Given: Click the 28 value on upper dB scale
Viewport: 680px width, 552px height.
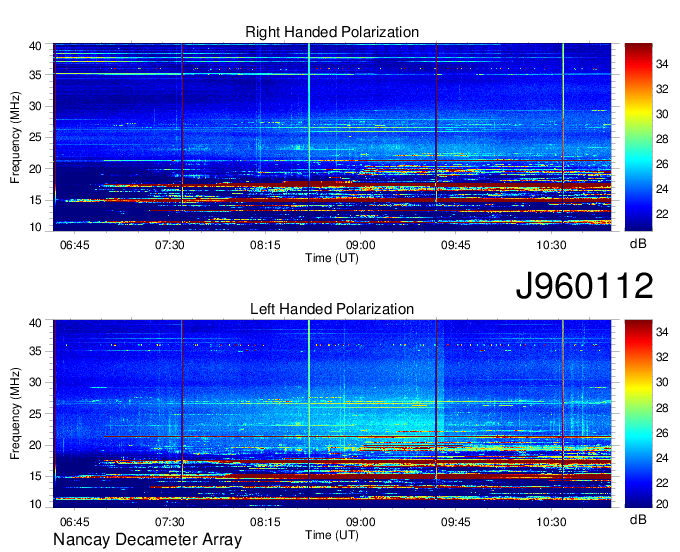Looking at the screenshot, I should (662, 139).
